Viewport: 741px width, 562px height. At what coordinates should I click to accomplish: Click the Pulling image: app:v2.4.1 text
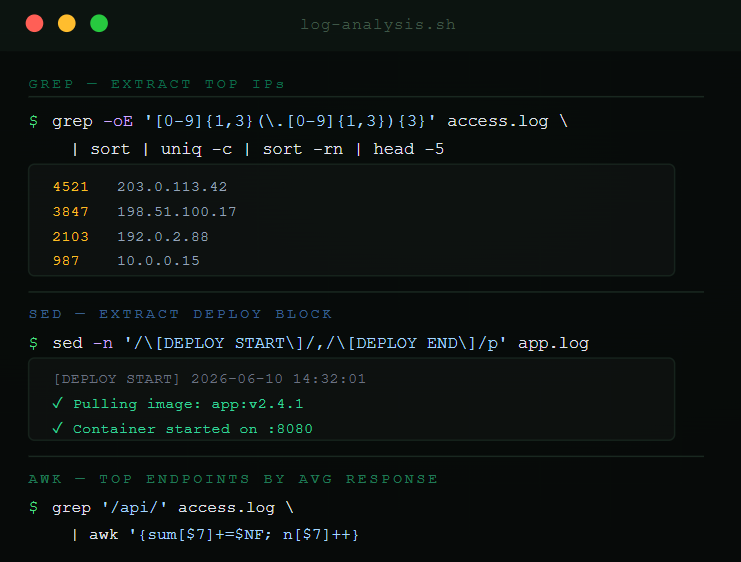coord(188,404)
